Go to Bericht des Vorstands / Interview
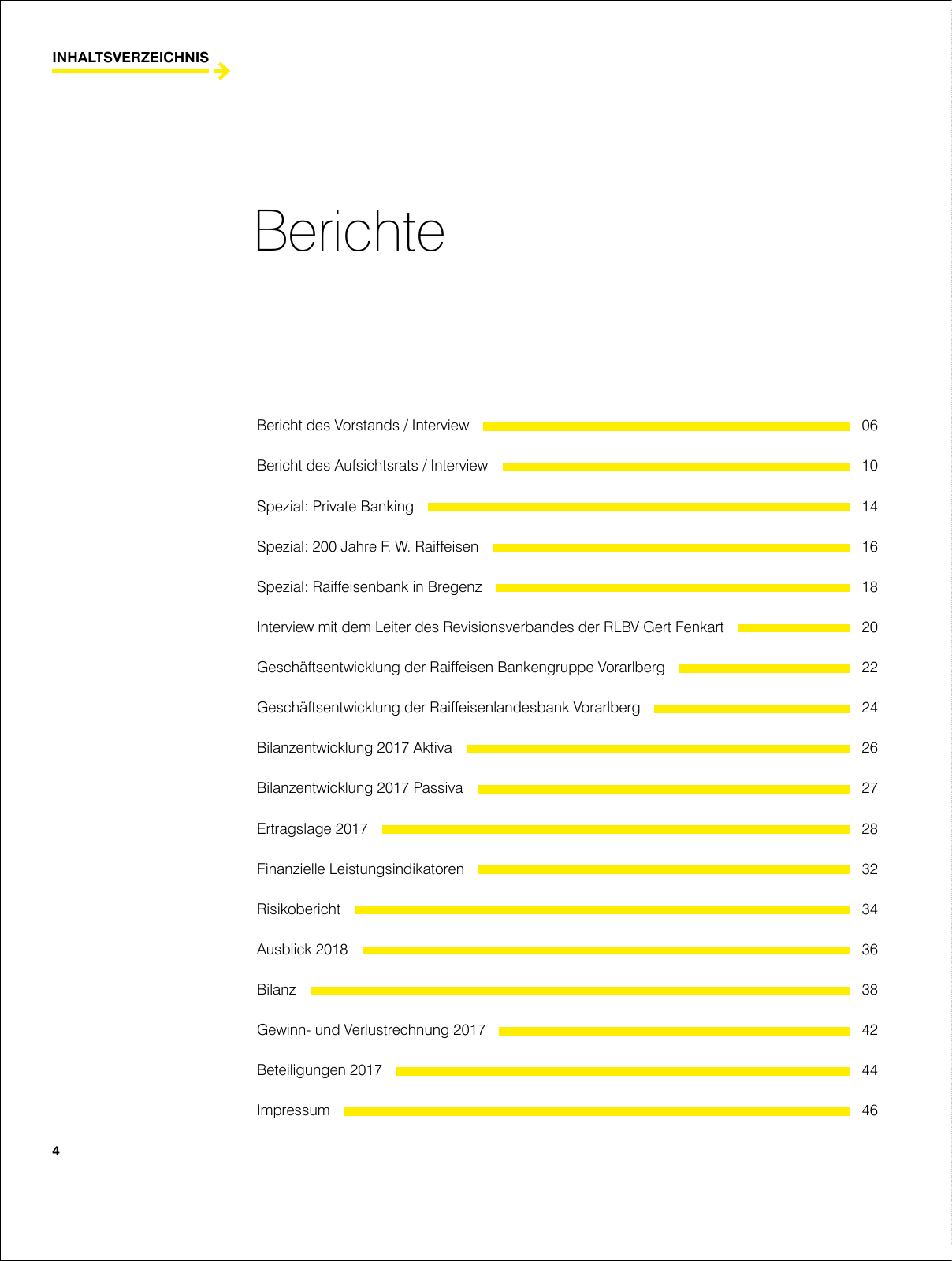 pyautogui.click(x=363, y=426)
